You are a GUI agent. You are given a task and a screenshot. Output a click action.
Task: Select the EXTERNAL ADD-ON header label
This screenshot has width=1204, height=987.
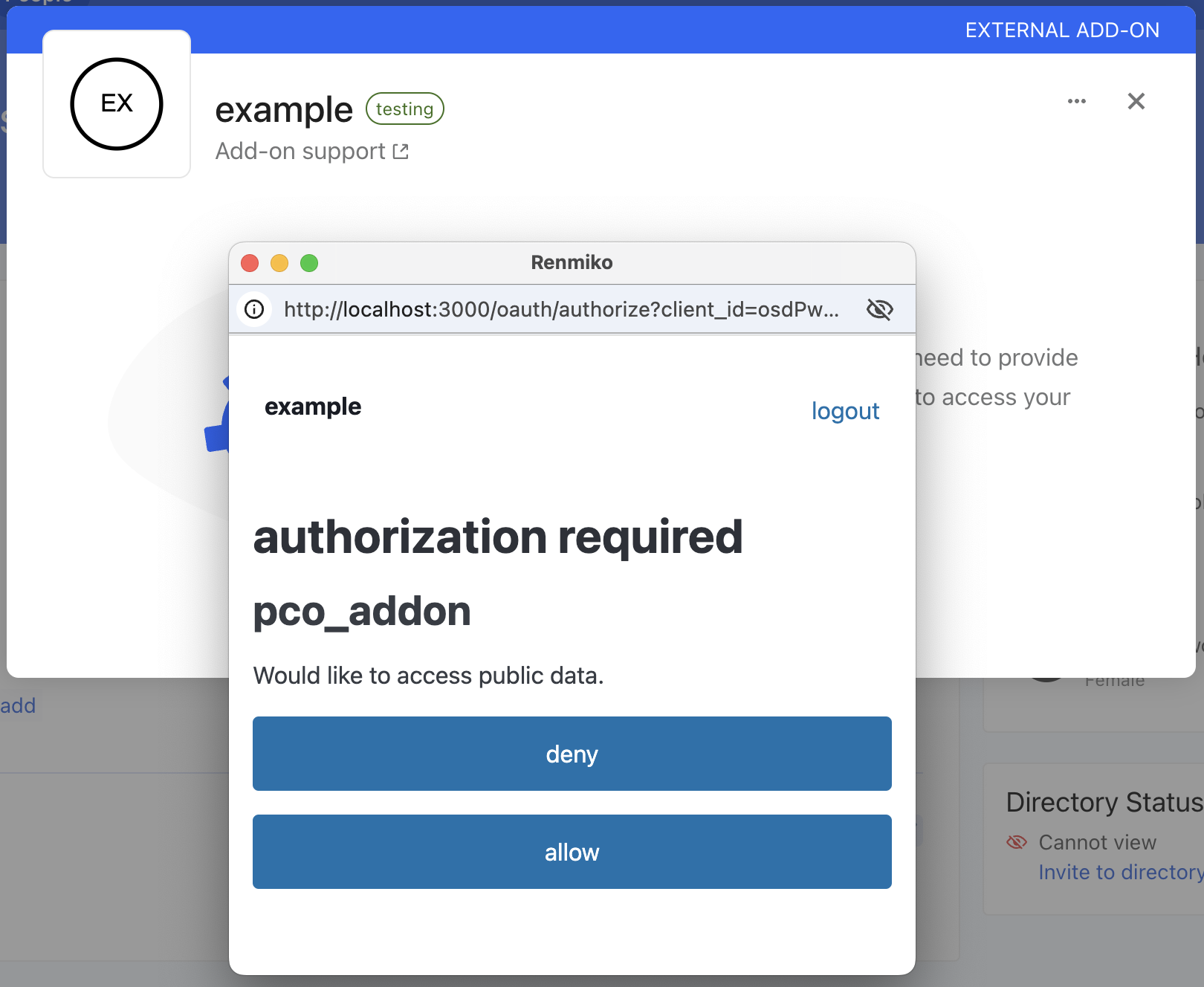click(x=1062, y=30)
